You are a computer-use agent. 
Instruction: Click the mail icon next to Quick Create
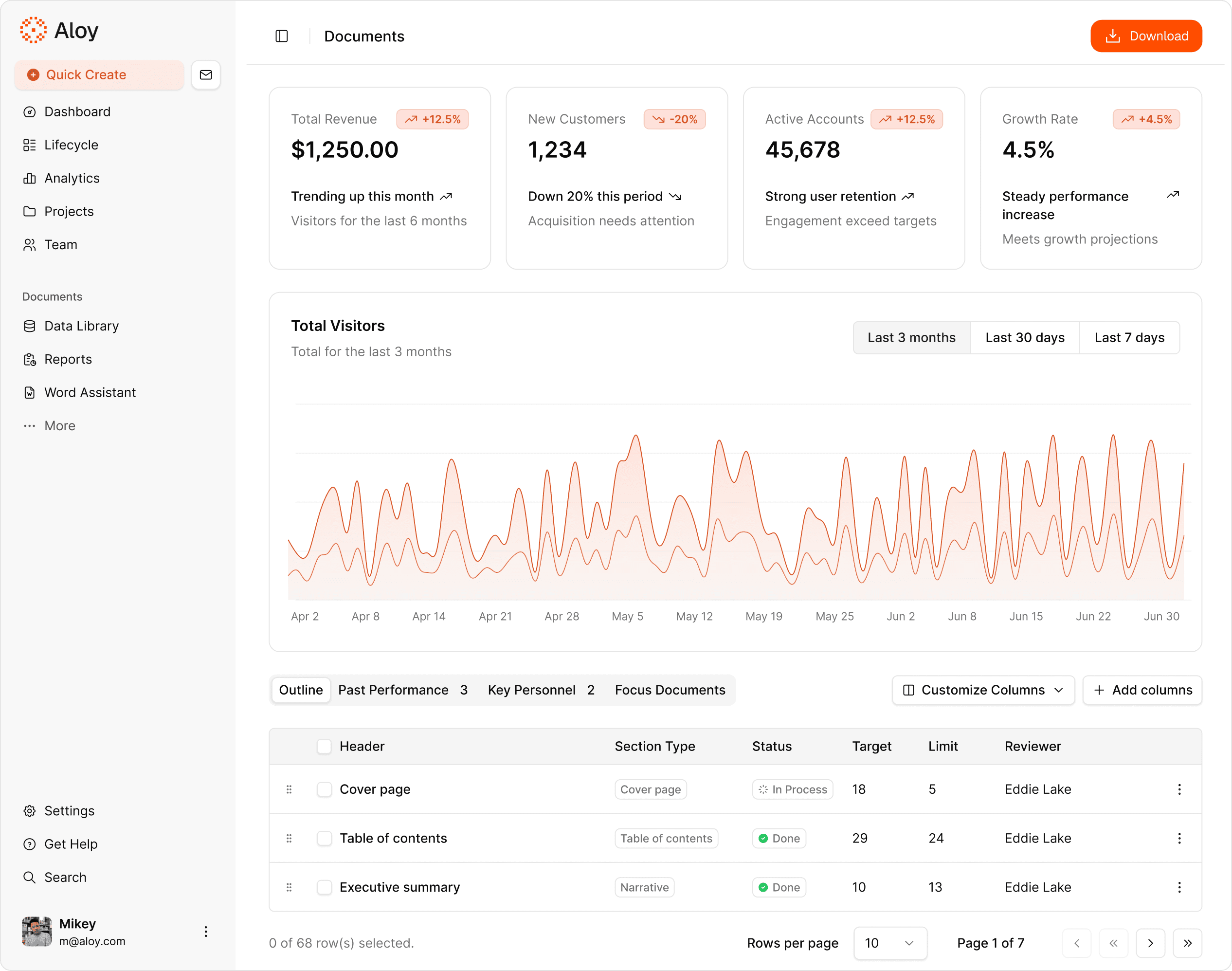coord(206,74)
